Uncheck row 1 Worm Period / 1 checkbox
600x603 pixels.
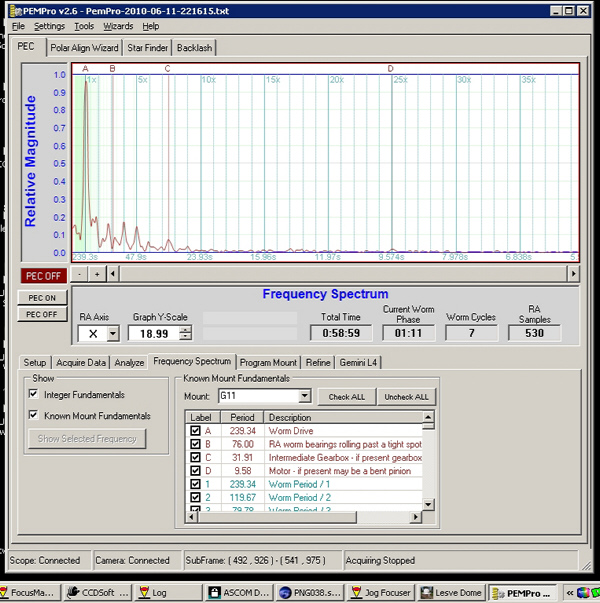(195, 484)
